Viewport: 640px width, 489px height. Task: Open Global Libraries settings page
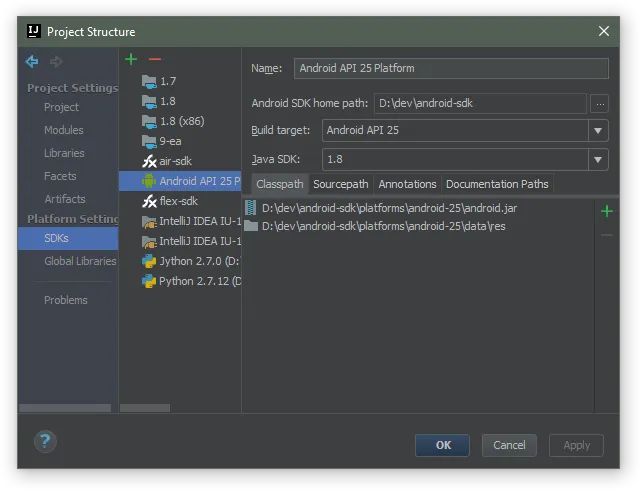tap(80, 261)
